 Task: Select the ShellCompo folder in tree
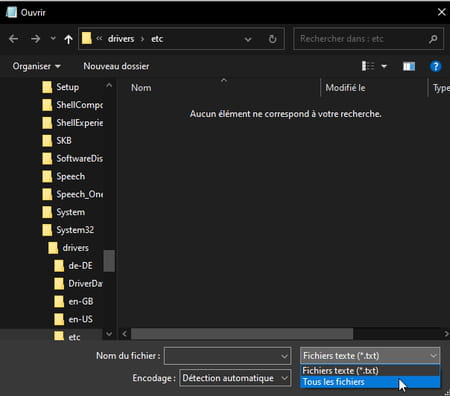(x=73, y=105)
